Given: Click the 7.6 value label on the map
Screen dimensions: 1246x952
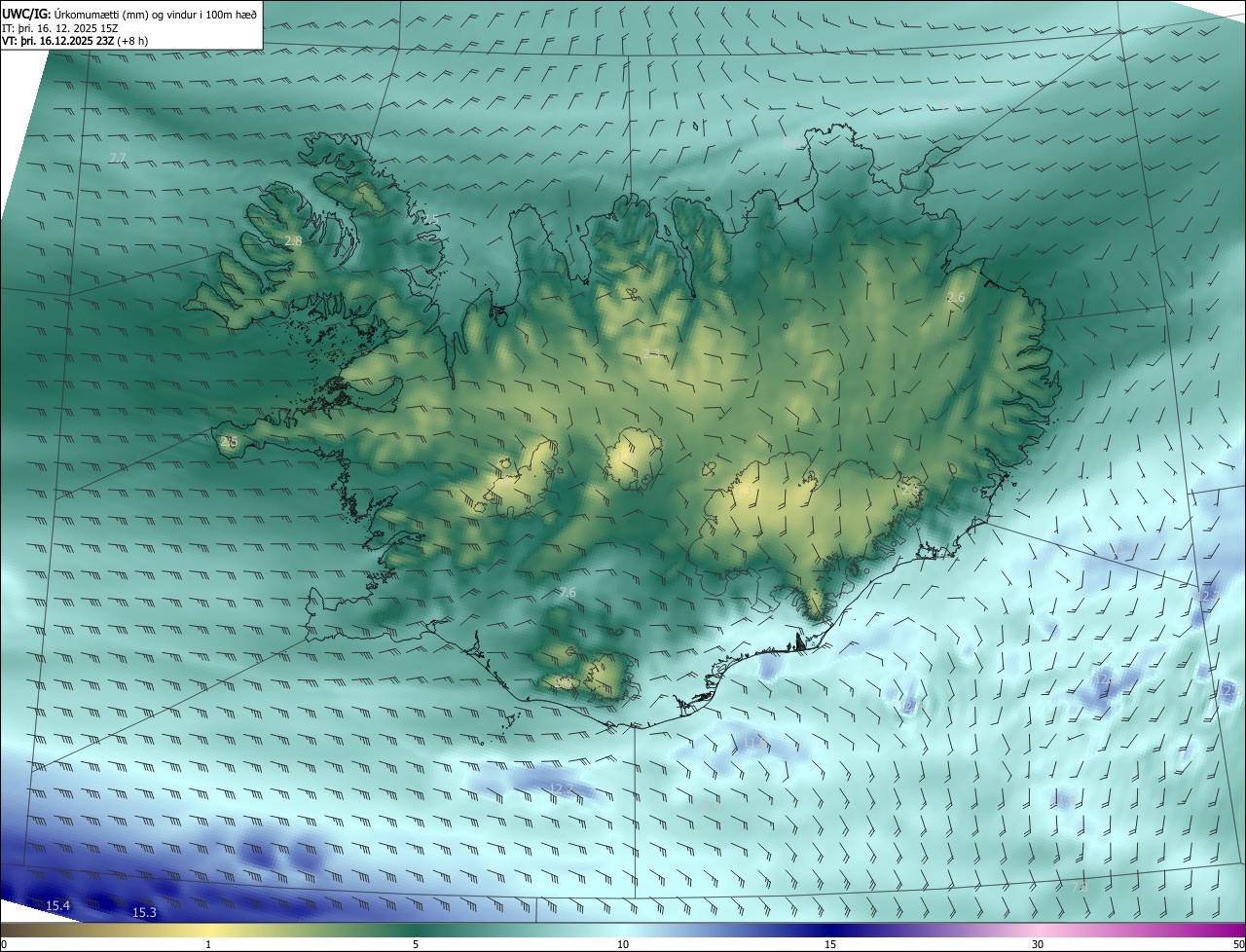Looking at the screenshot, I should [568, 592].
